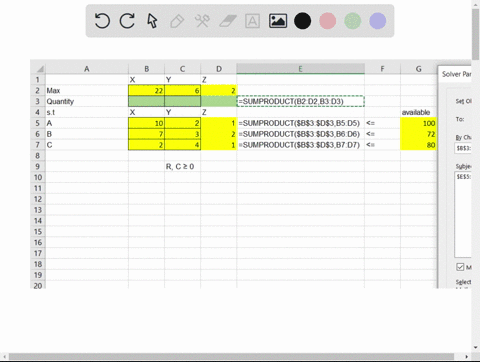The width and height of the screenshot is (480, 362).
Task: Click cell containing 's.t'
Action: click(x=87, y=112)
